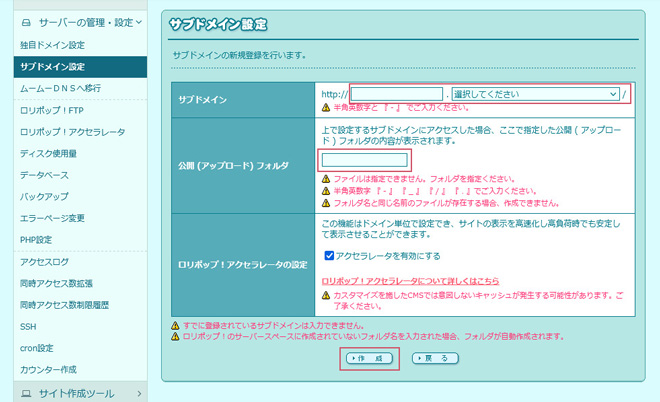
Task: Open PHP設定 in the sidebar
Action: [35, 240]
